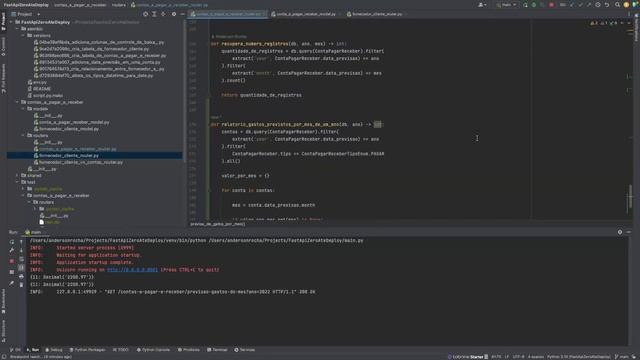The height and width of the screenshot is (360, 640).
Task: Click the green Debug bug icon in toolbar
Action: (x=534, y=5)
